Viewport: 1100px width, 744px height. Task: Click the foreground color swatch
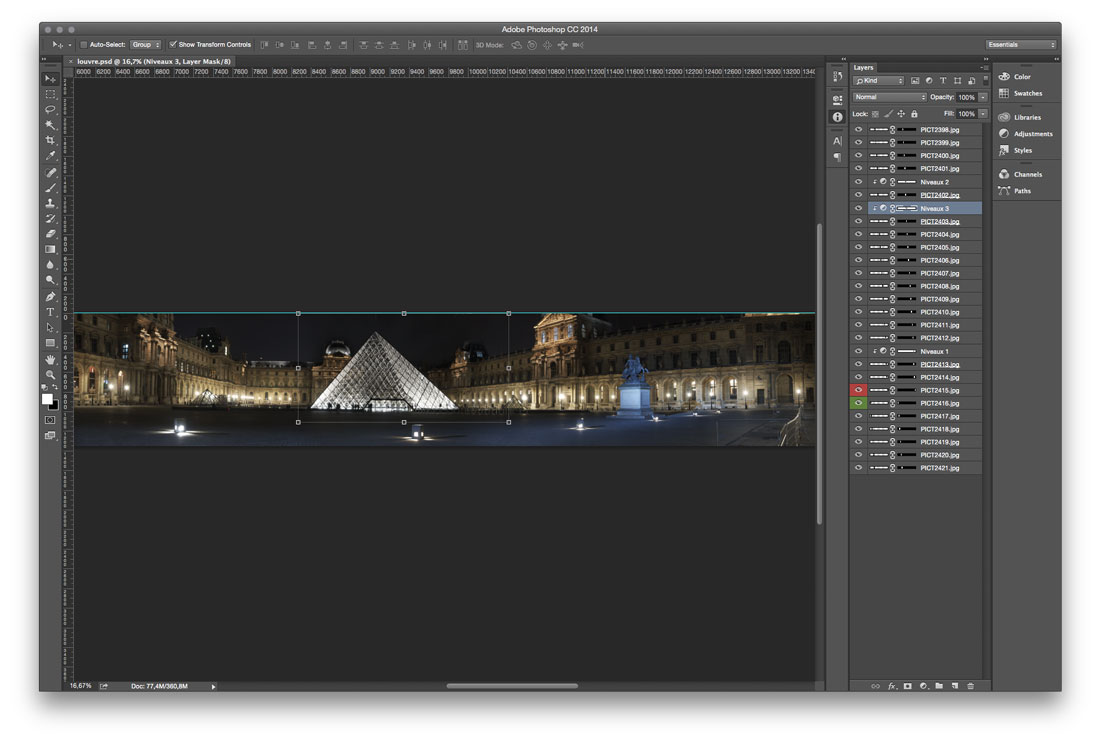pyautogui.click(x=47, y=399)
